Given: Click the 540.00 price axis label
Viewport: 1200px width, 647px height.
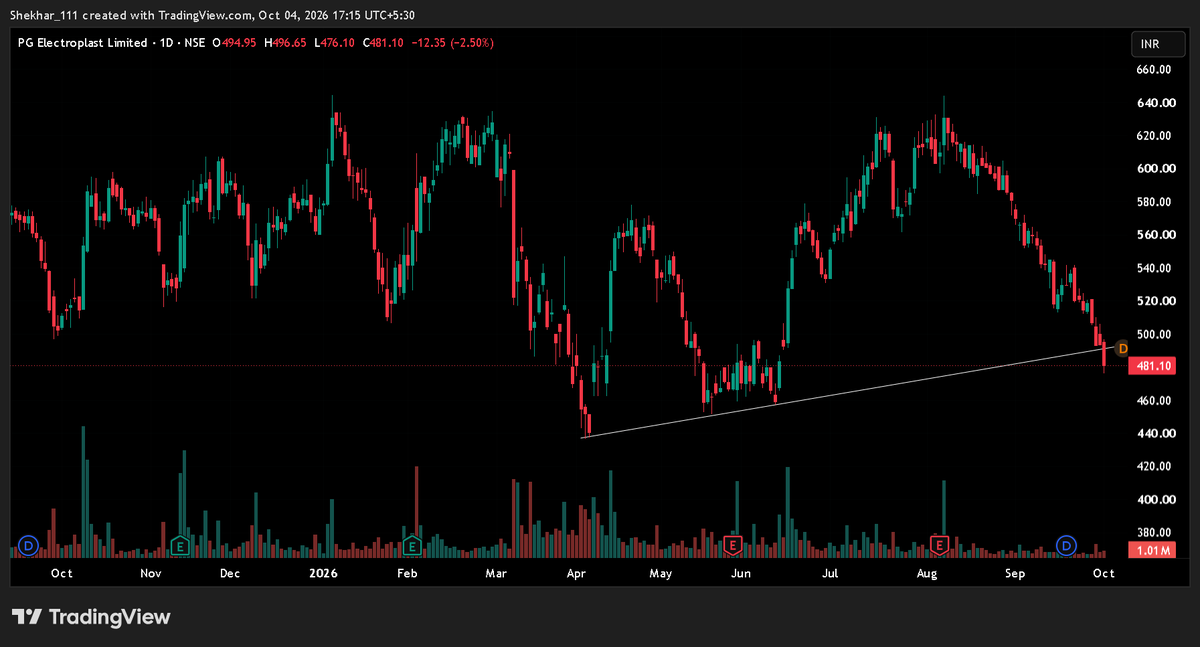Looking at the screenshot, I should click(x=1153, y=268).
